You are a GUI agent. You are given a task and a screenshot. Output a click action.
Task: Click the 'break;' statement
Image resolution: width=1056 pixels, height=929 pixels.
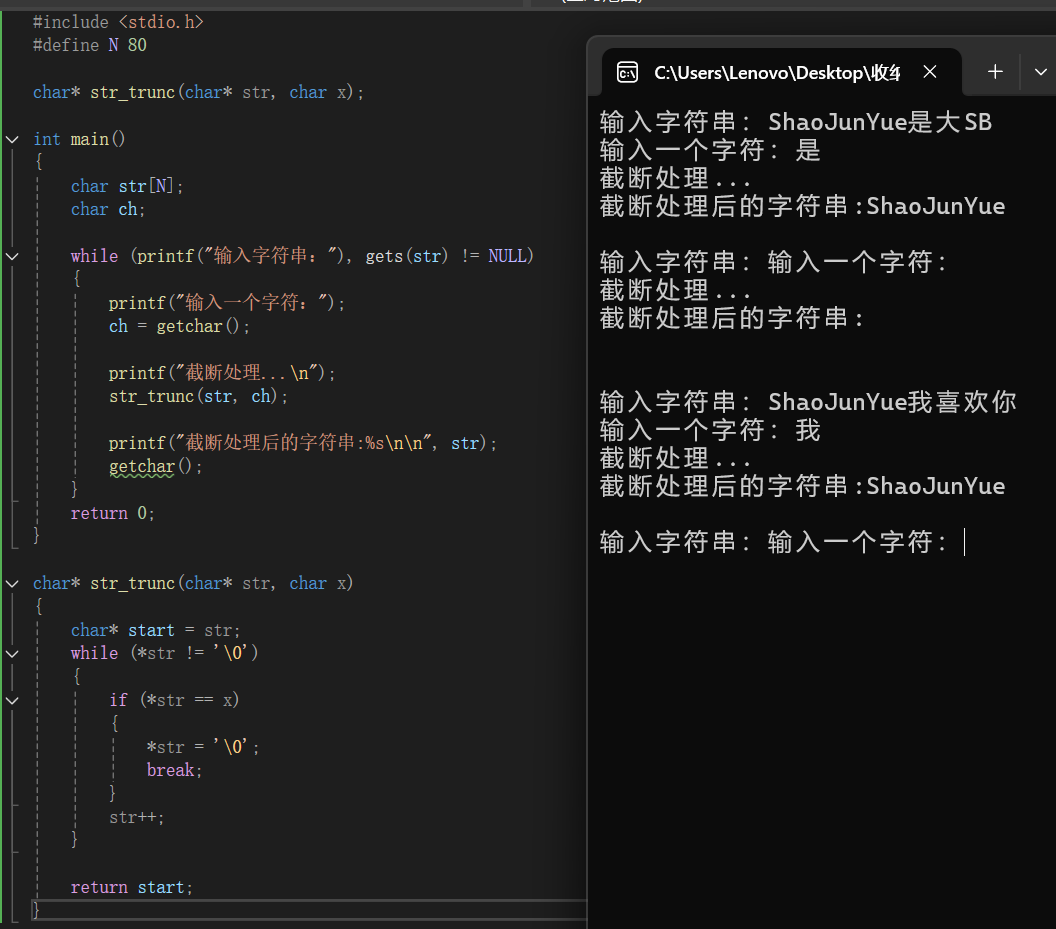click(174, 770)
